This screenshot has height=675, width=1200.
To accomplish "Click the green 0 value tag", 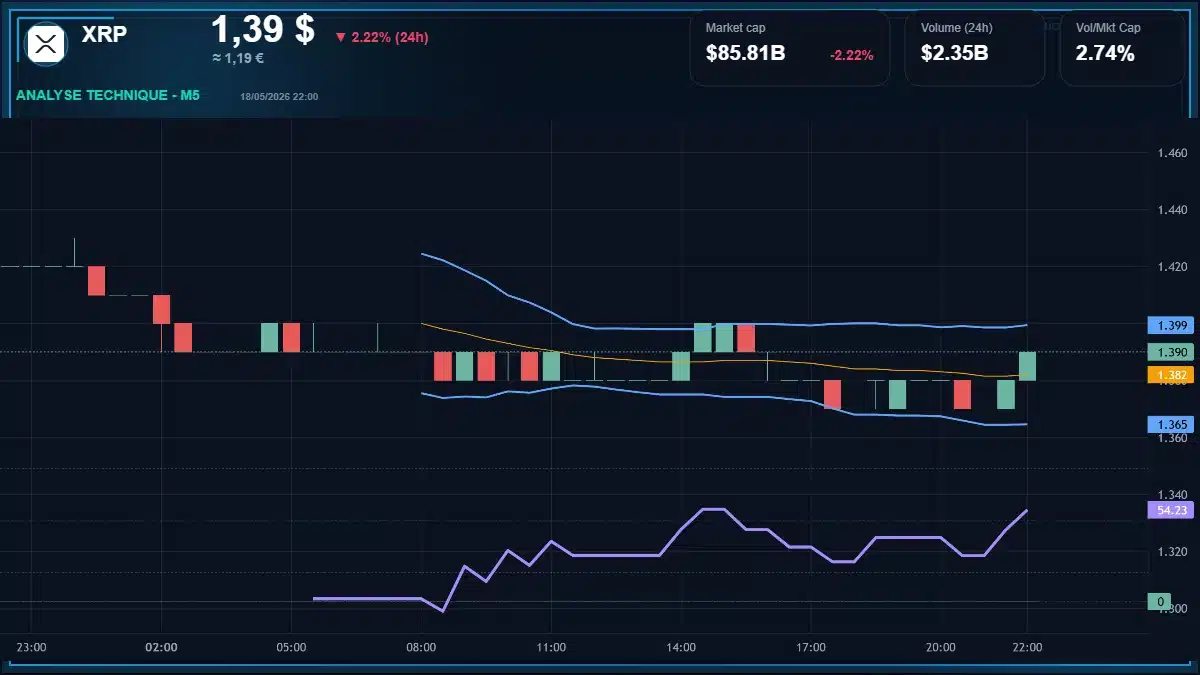I will (x=1160, y=601).
